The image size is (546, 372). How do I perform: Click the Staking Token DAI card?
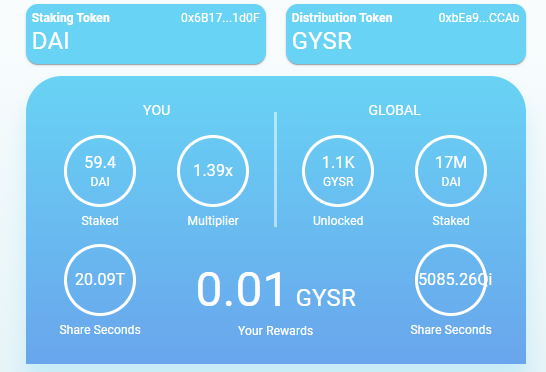tap(146, 34)
